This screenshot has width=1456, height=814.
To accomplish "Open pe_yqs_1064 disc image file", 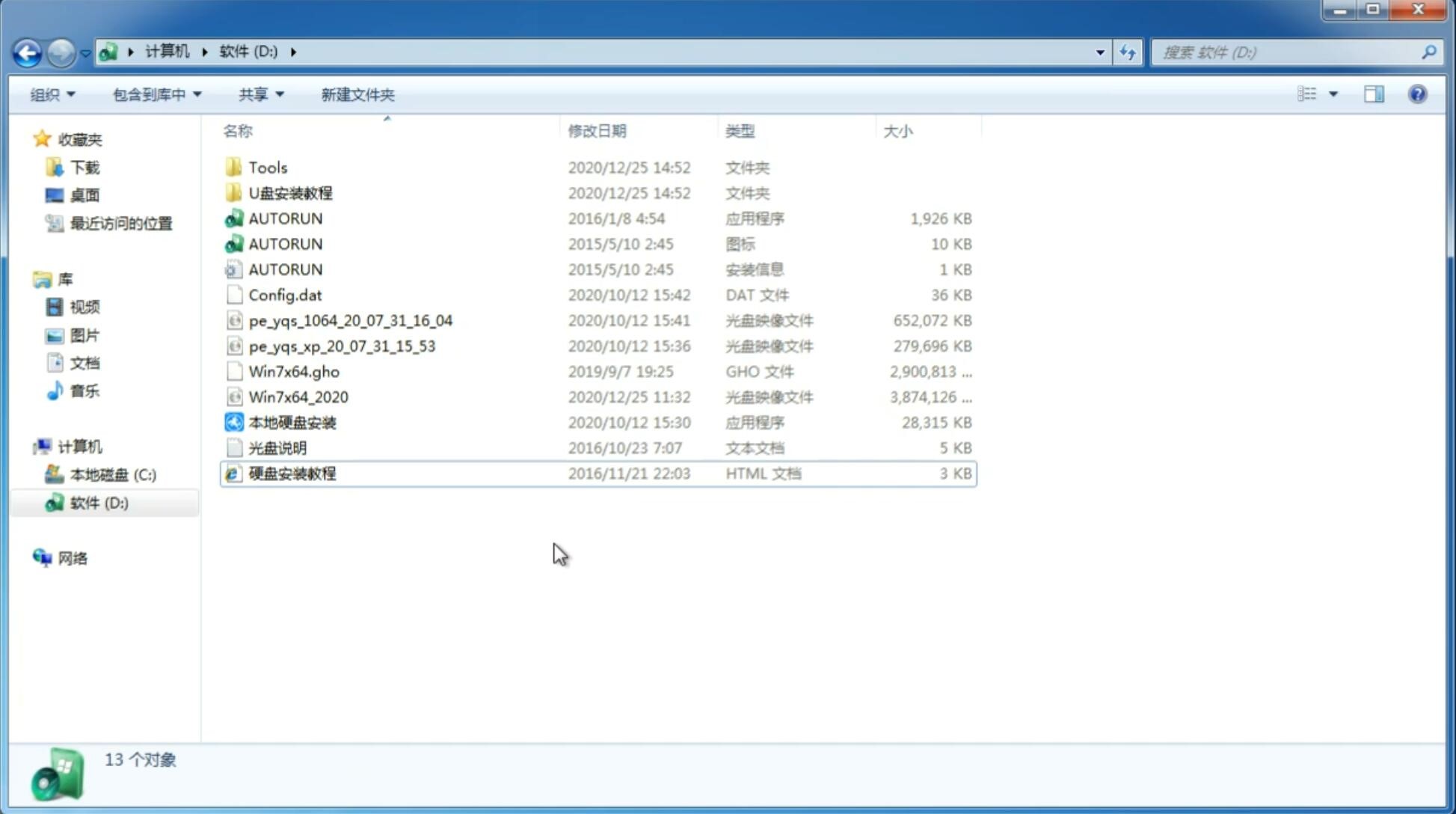I will click(x=351, y=320).
